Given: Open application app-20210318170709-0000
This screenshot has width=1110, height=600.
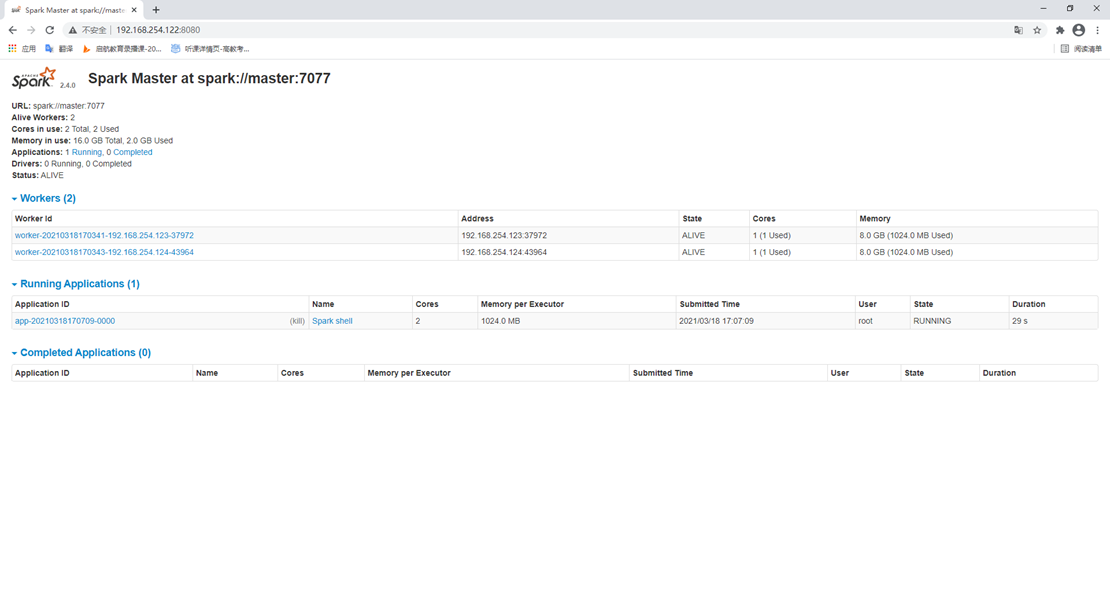Looking at the screenshot, I should 64,321.
